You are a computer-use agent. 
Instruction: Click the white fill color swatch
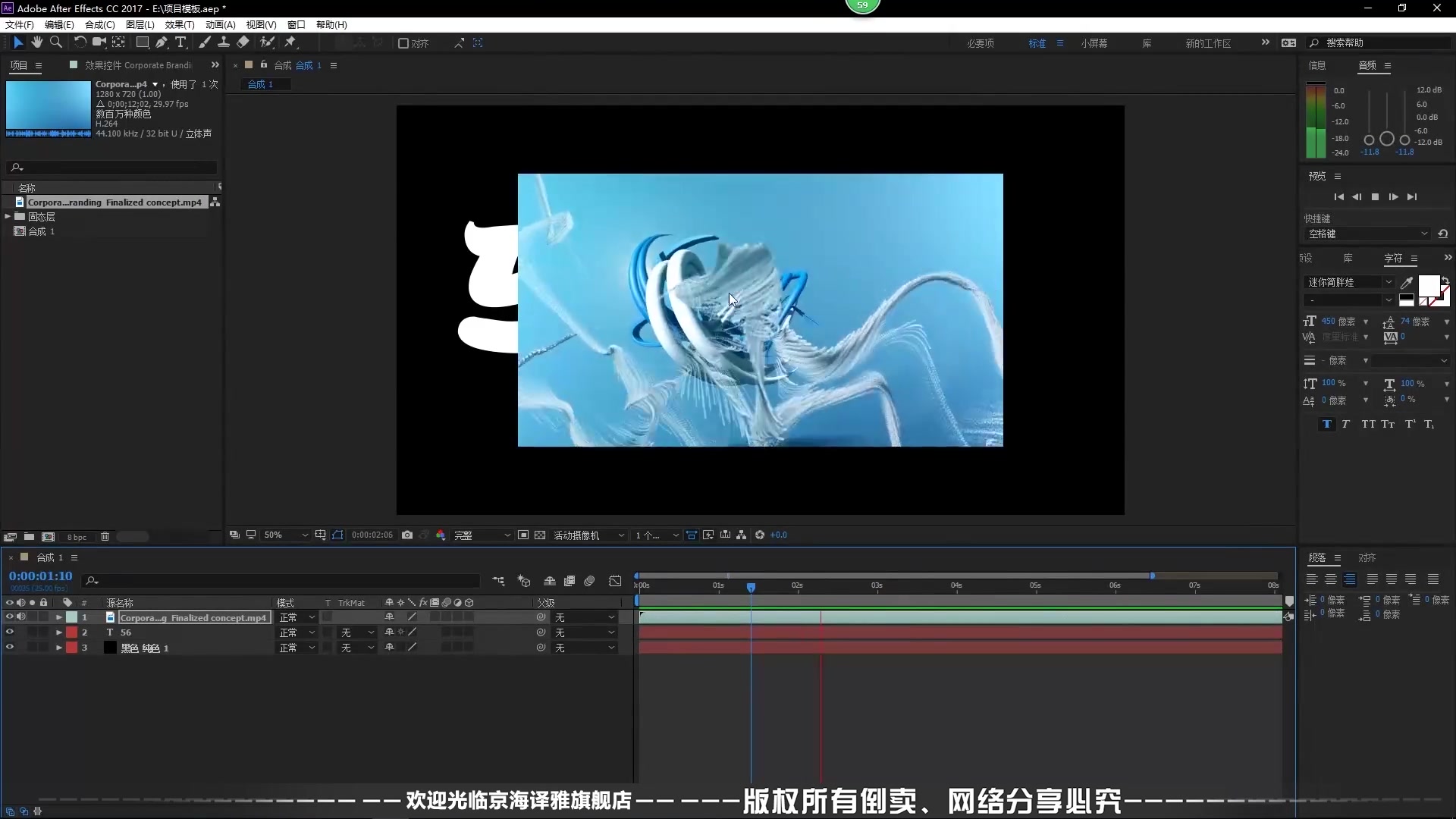[x=1429, y=286]
